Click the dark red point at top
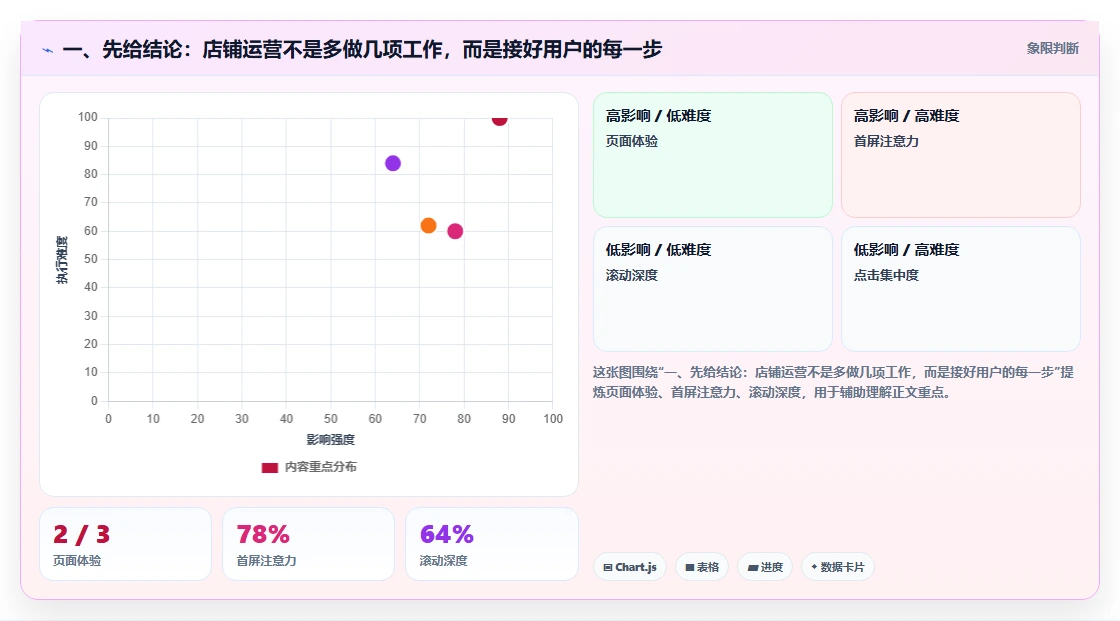 coord(499,119)
